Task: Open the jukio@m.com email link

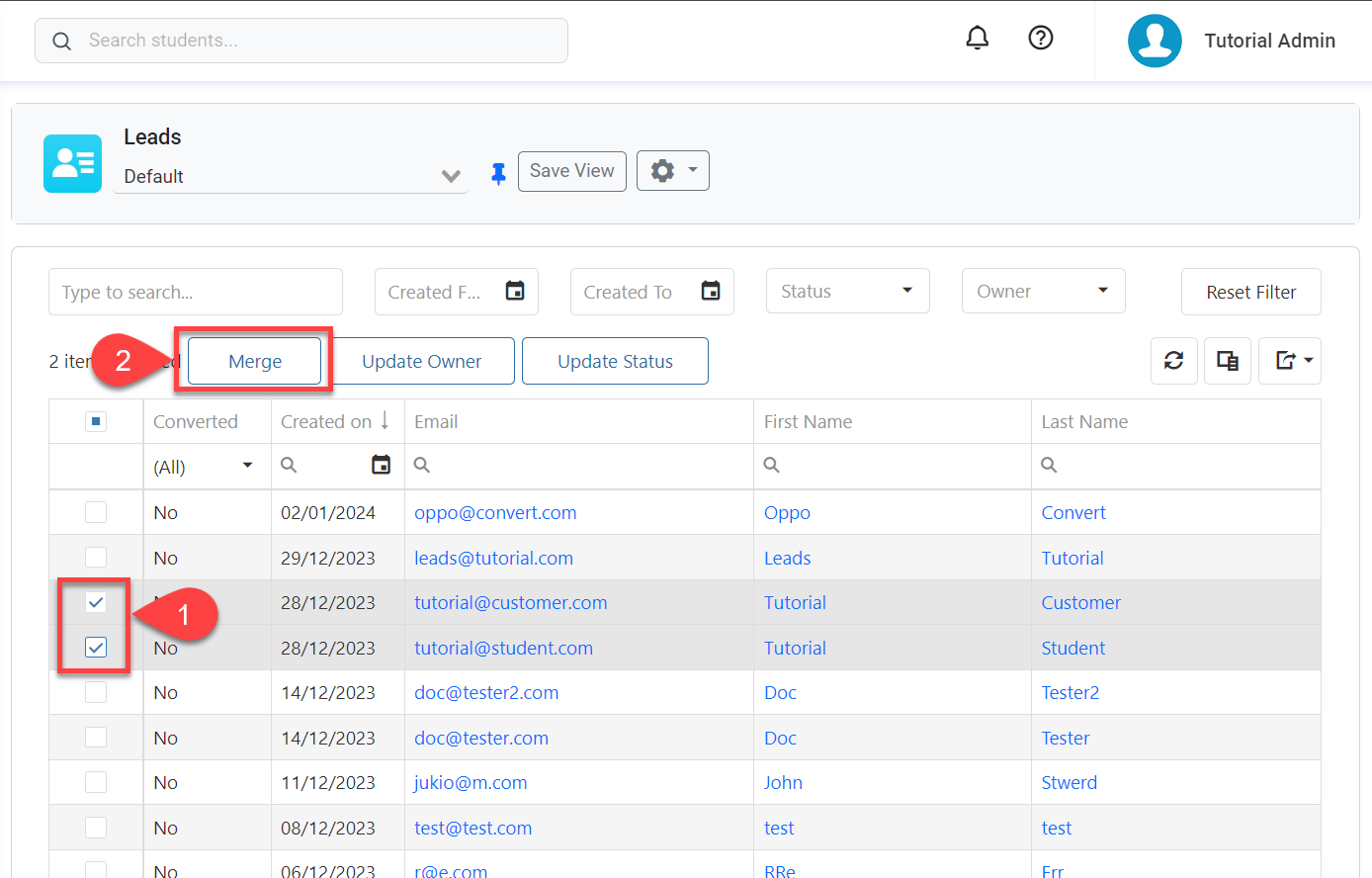Action: point(471,782)
